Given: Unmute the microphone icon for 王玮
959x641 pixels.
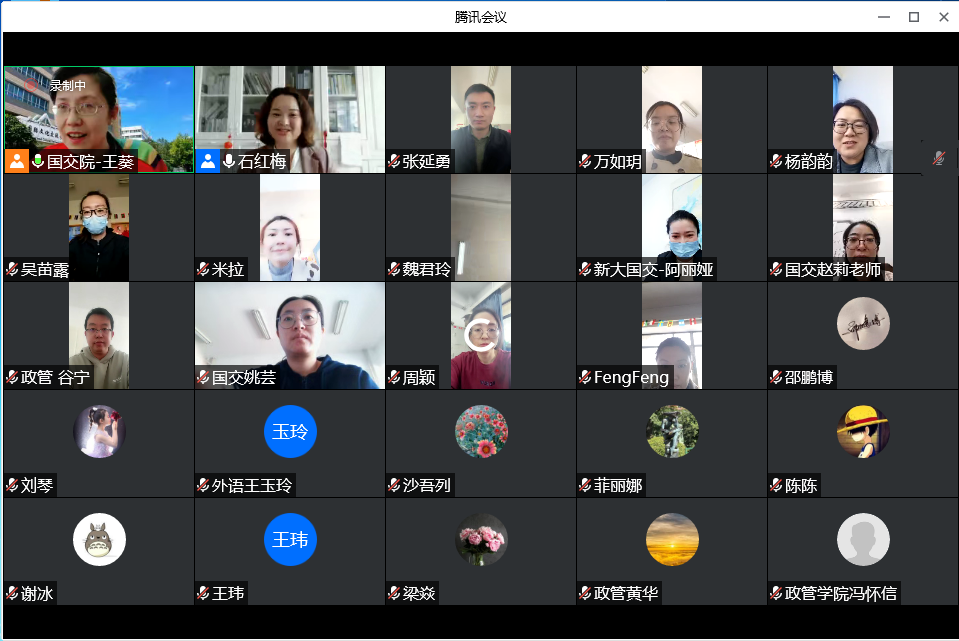Looking at the screenshot, I should [x=204, y=593].
